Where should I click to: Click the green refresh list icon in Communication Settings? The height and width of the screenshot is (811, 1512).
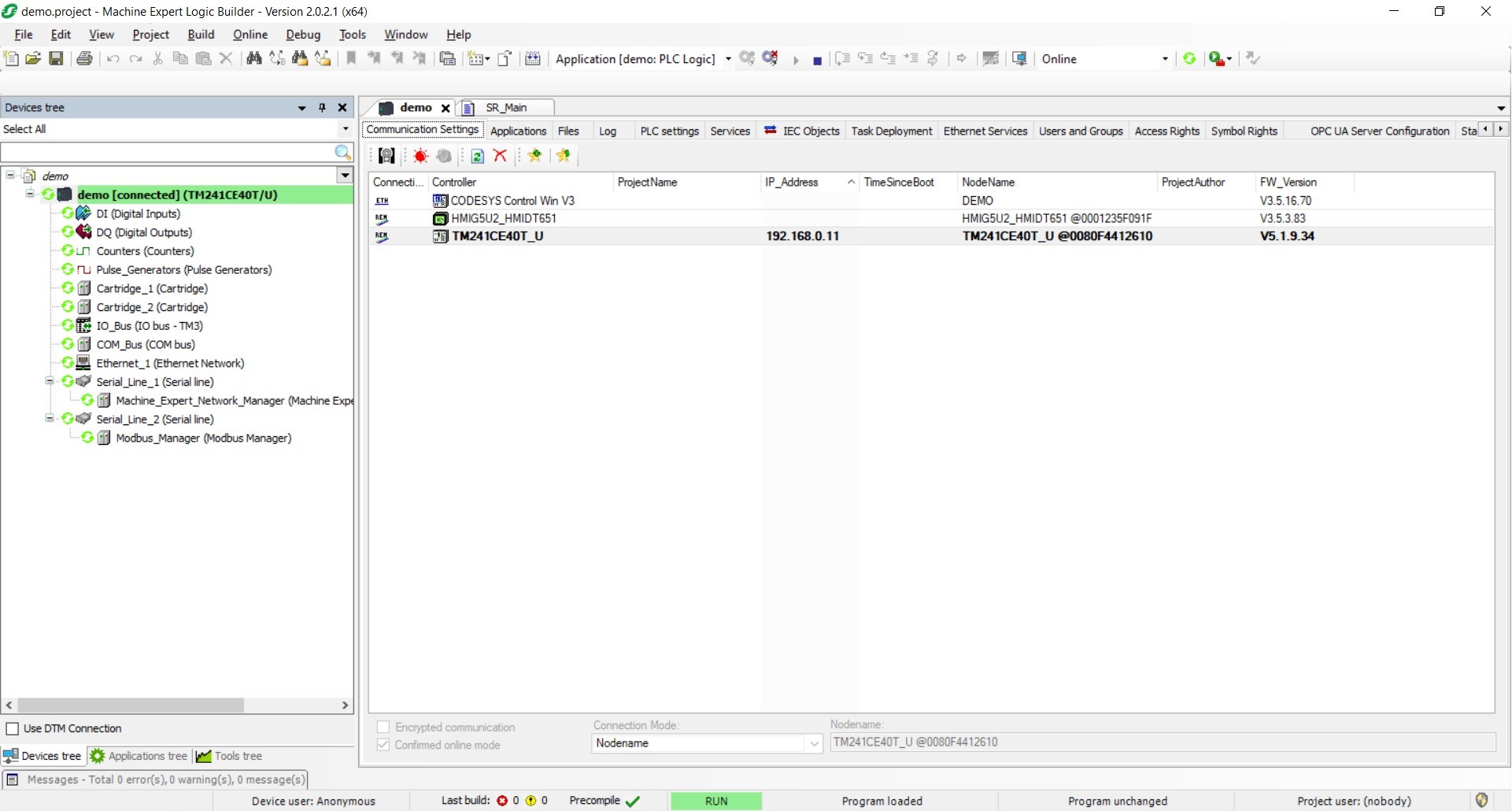(x=477, y=156)
